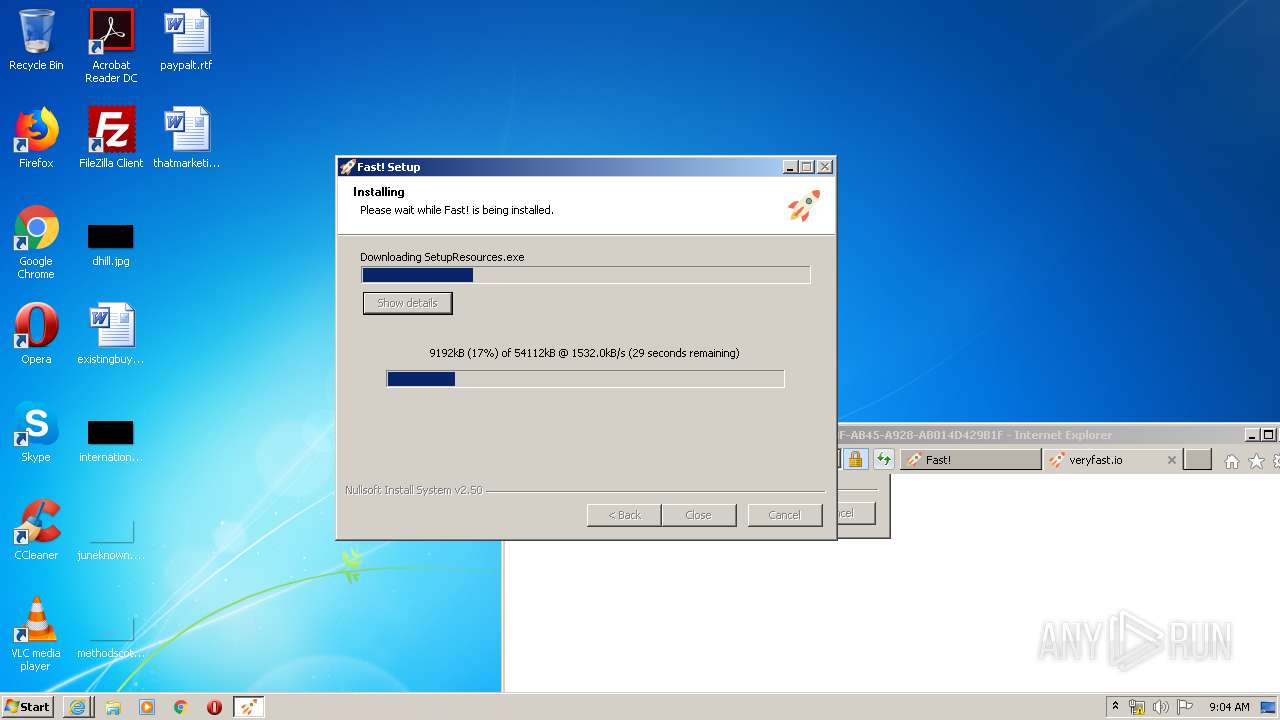Open a new tab in Internet Explorer
Image resolution: width=1280 pixels, height=720 pixels.
[1197, 460]
